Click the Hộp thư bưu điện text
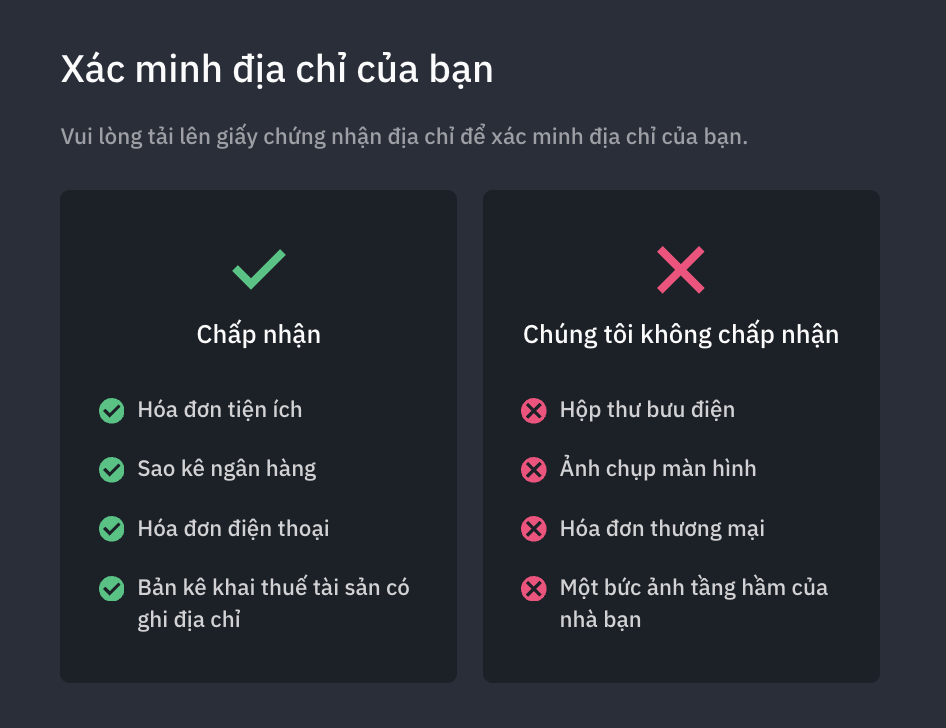The image size is (946, 728). pyautogui.click(x=647, y=410)
